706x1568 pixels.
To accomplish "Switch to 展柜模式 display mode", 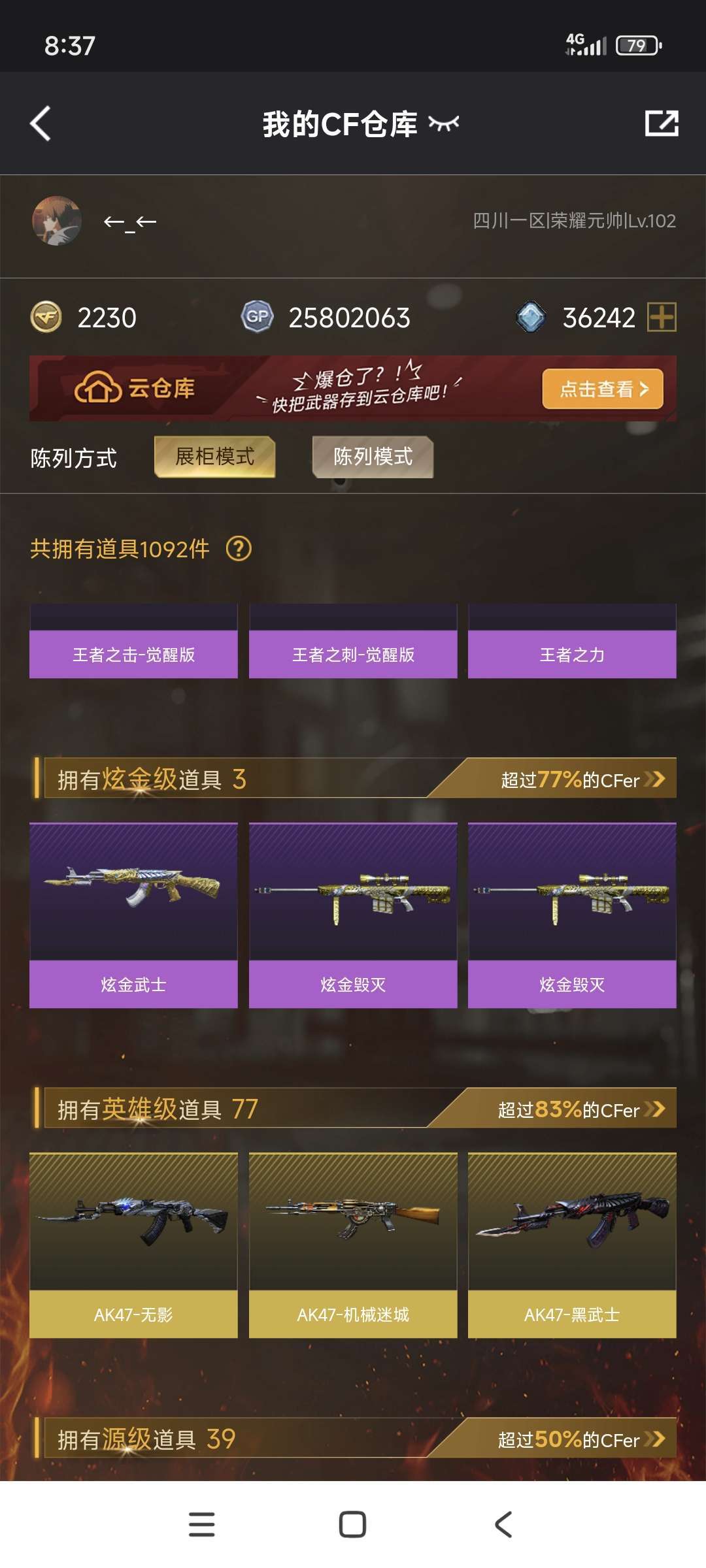I will (214, 457).
